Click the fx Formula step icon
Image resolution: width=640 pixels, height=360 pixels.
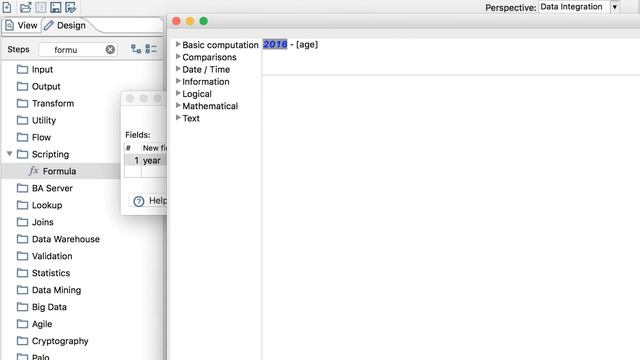click(33, 171)
